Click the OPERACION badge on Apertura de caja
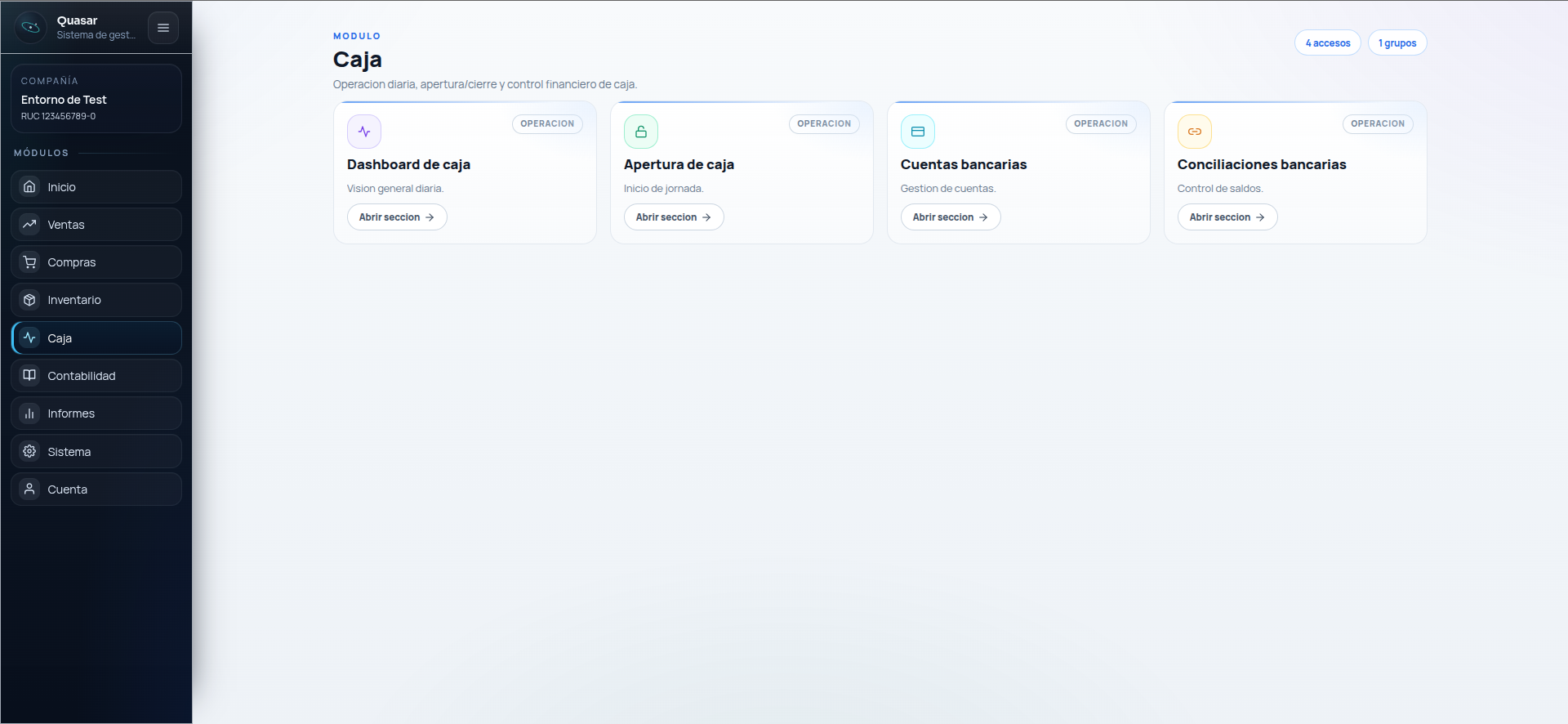The image size is (1568, 724). pyautogui.click(x=824, y=124)
